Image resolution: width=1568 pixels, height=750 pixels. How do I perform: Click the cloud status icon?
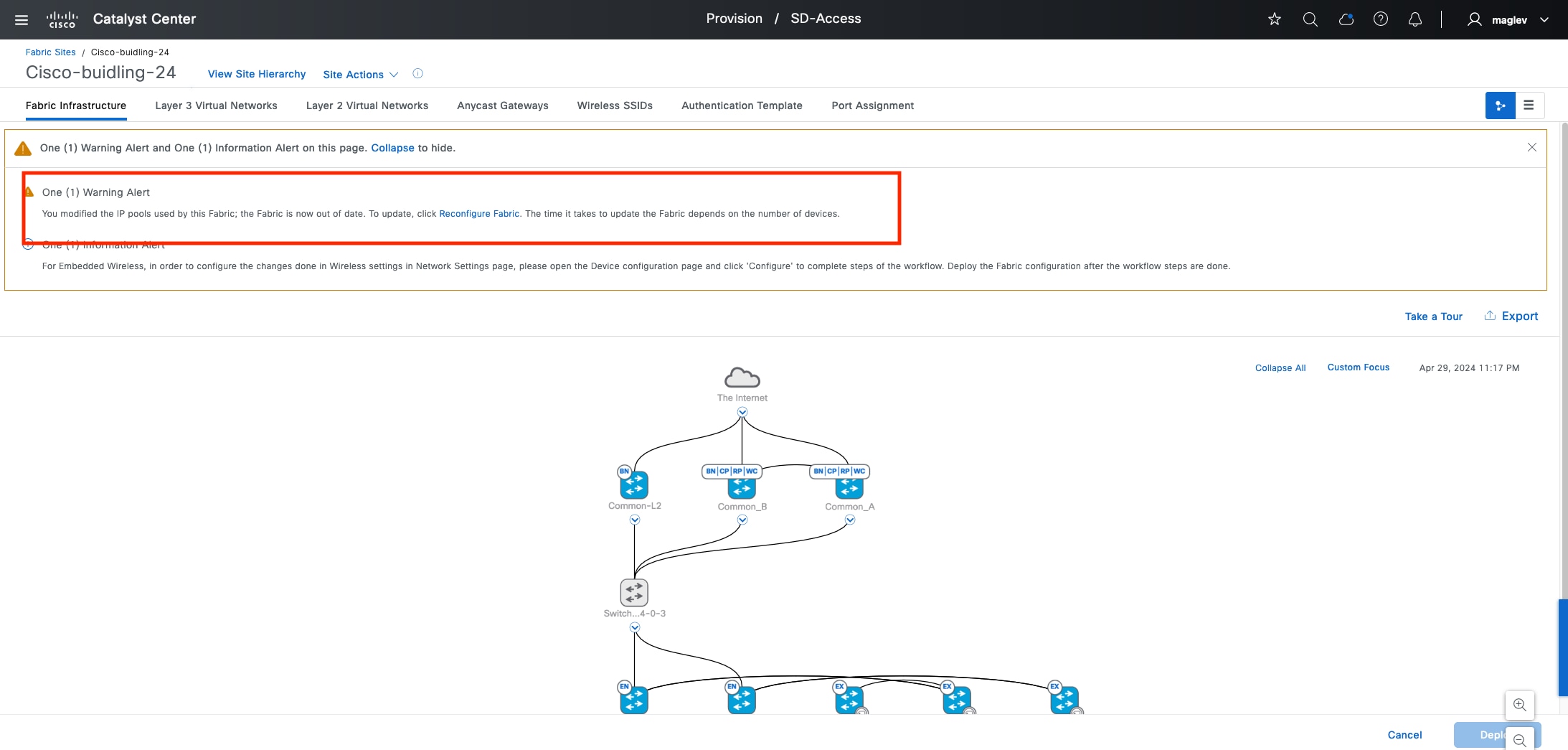(1346, 19)
